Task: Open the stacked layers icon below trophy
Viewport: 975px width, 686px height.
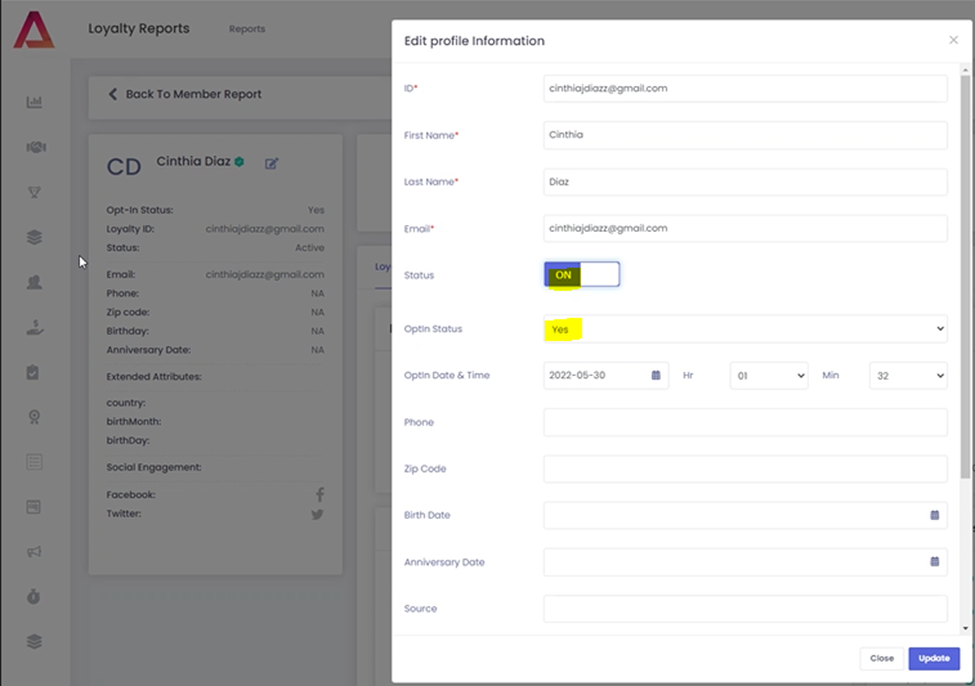Action: point(34,237)
